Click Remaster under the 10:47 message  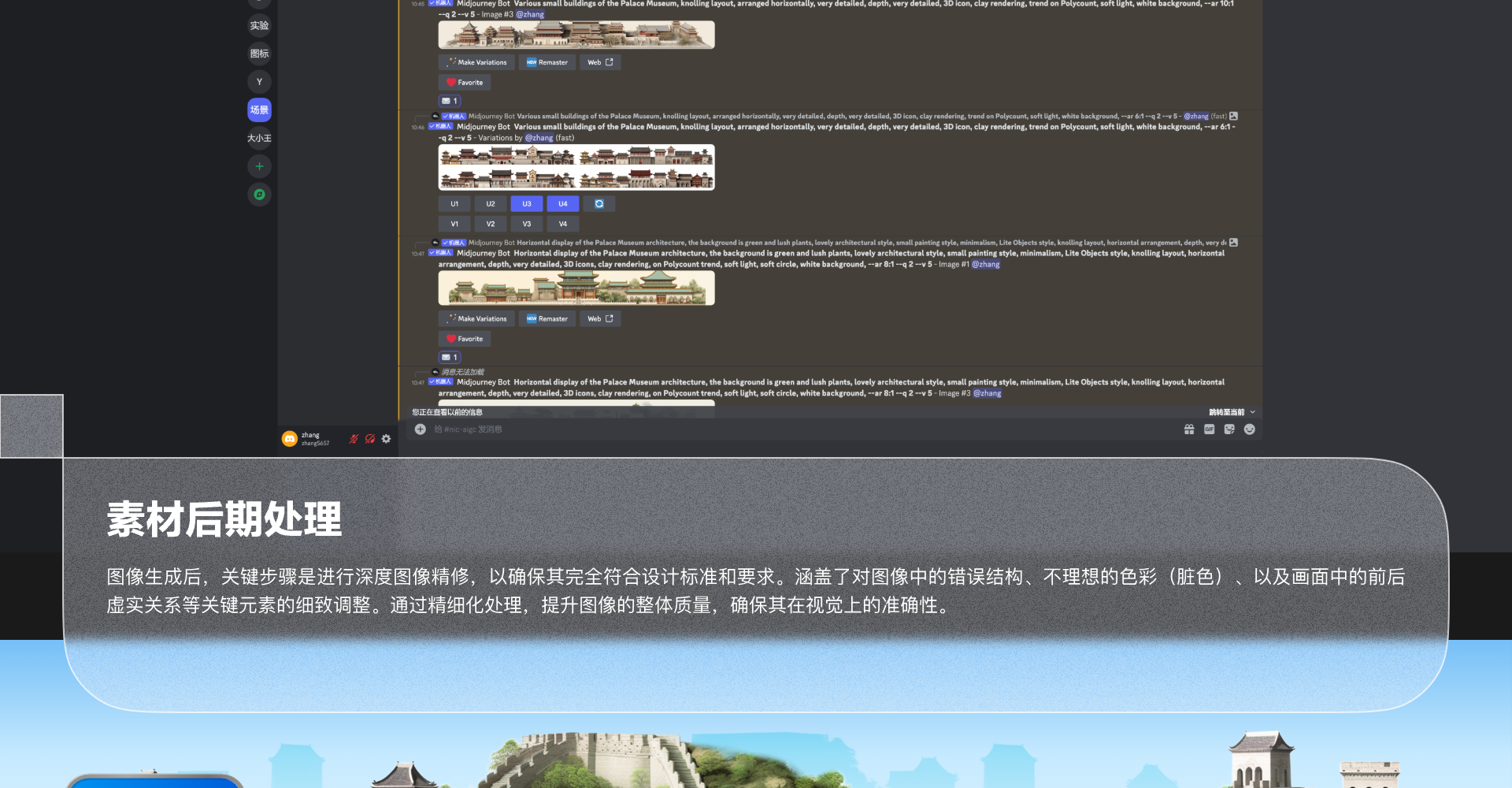click(547, 319)
